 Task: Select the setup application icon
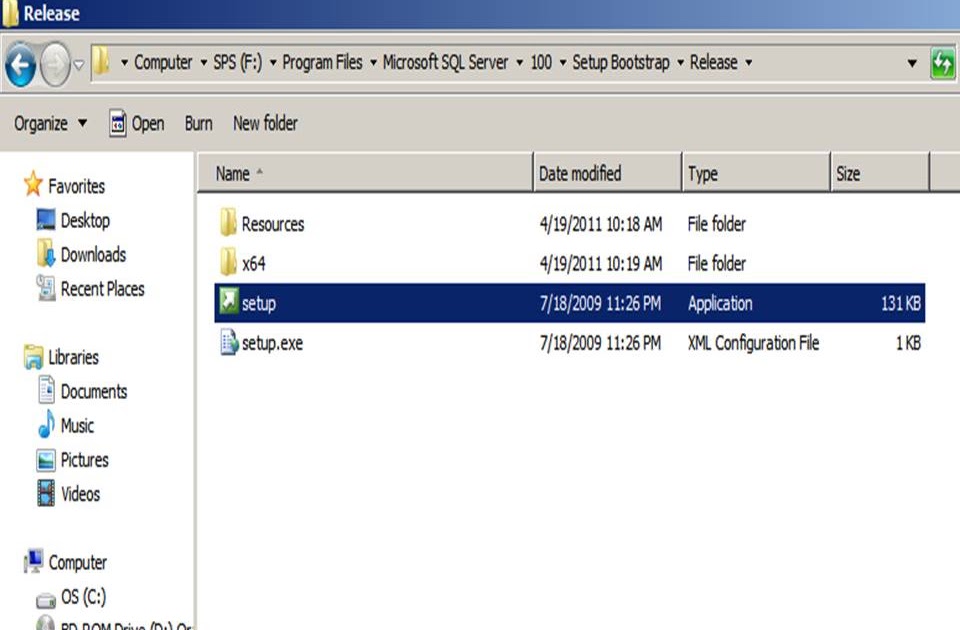229,301
